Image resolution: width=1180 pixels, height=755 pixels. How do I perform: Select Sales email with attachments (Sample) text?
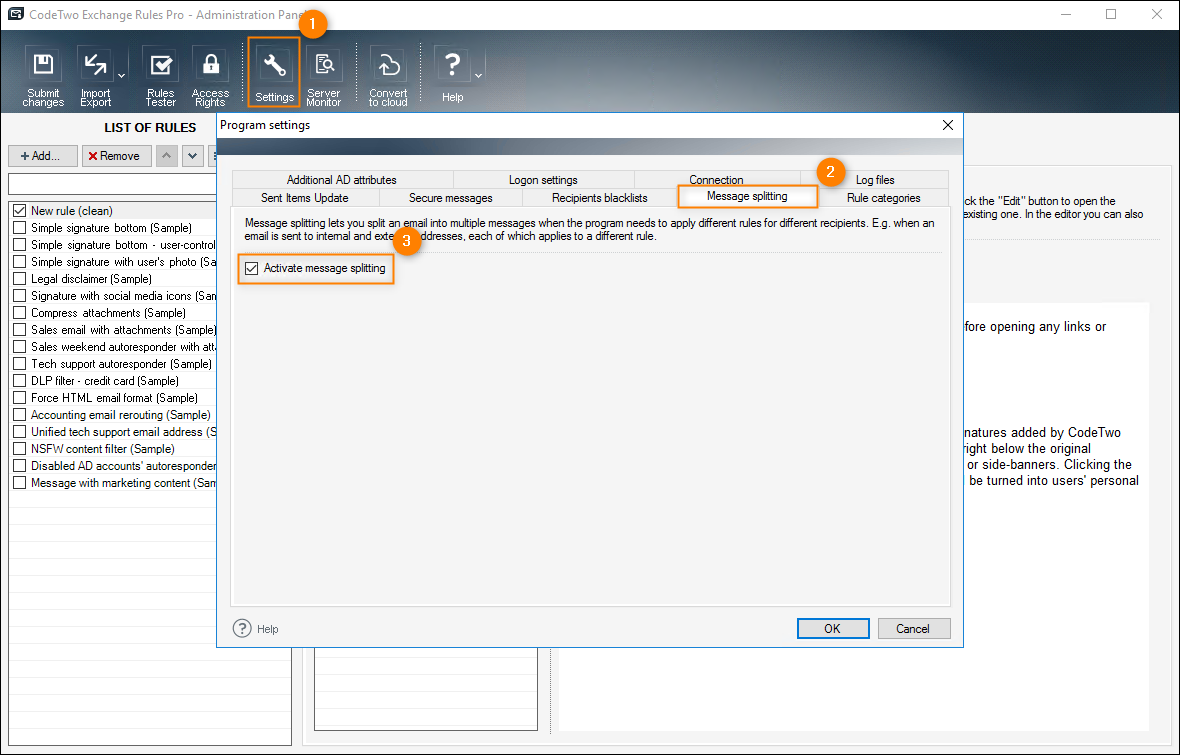tap(123, 330)
